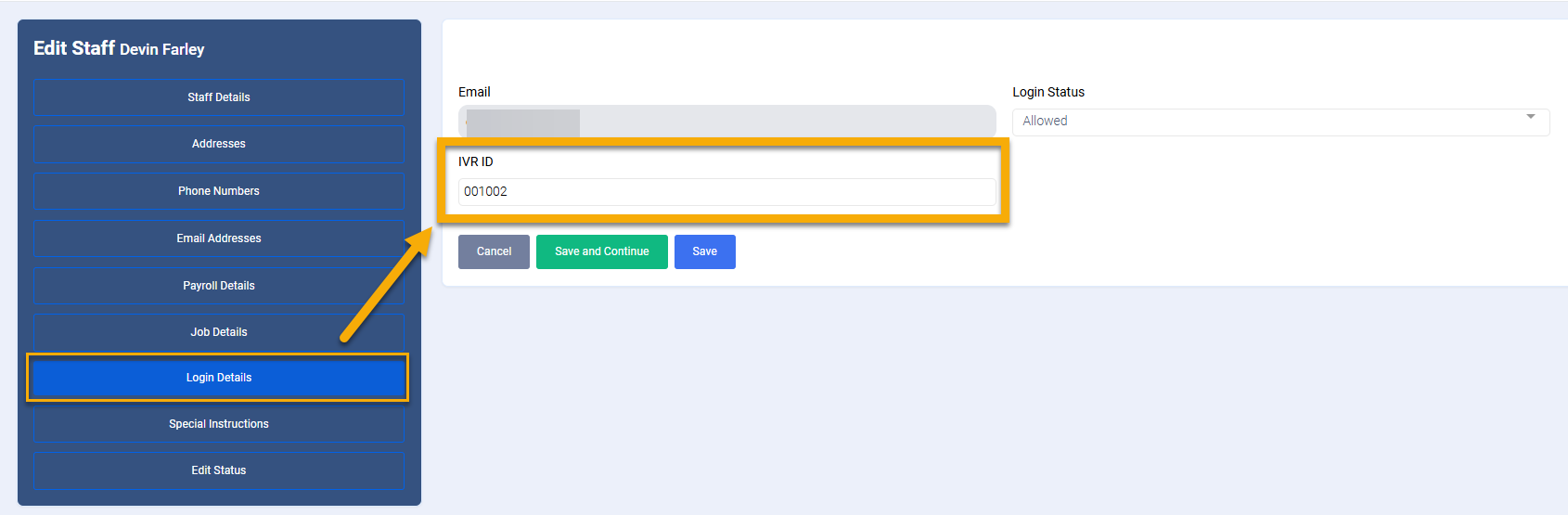Click the Email field label
Image resolution: width=1568 pixels, height=515 pixels.
[x=474, y=92]
